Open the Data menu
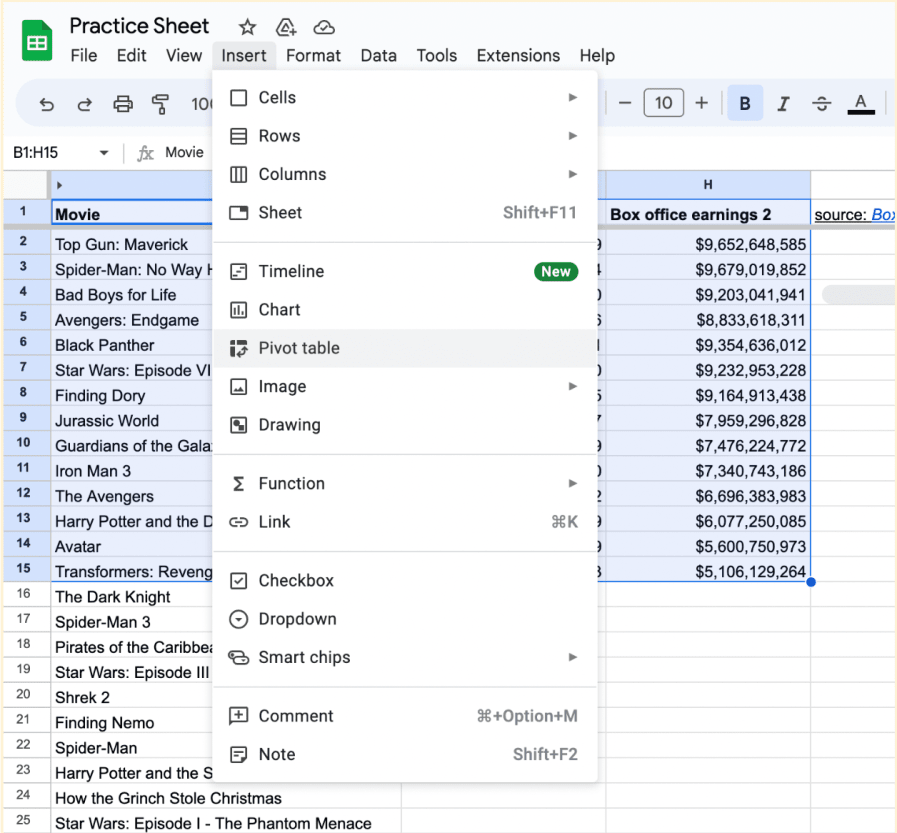 point(379,55)
